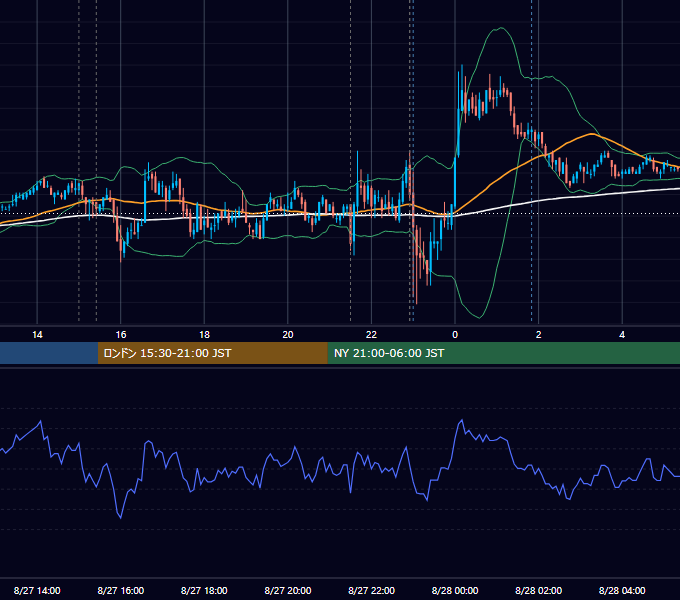Click the blue session bar before London
The width and height of the screenshot is (680, 600).
pos(49,353)
